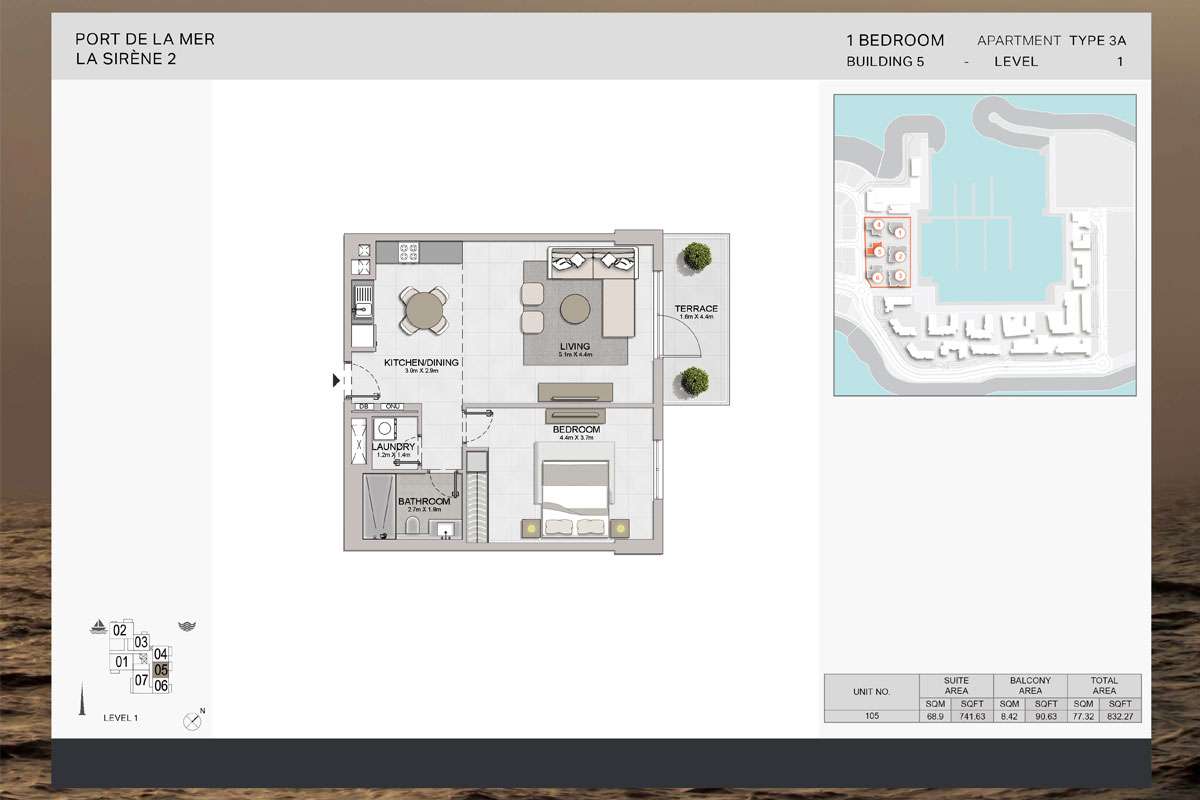Image resolution: width=1200 pixels, height=800 pixels.
Task: Click the KITCHEN/DINING room label
Action: (421, 363)
